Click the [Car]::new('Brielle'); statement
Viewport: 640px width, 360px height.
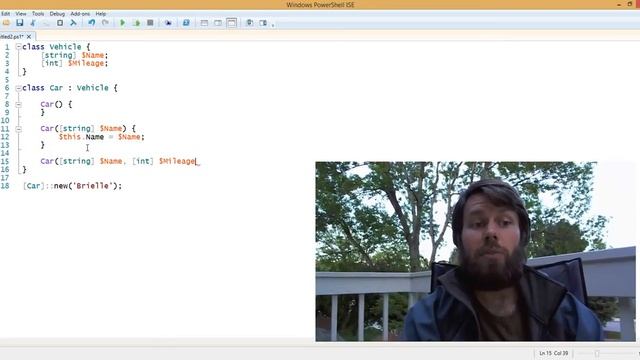pyautogui.click(x=72, y=186)
